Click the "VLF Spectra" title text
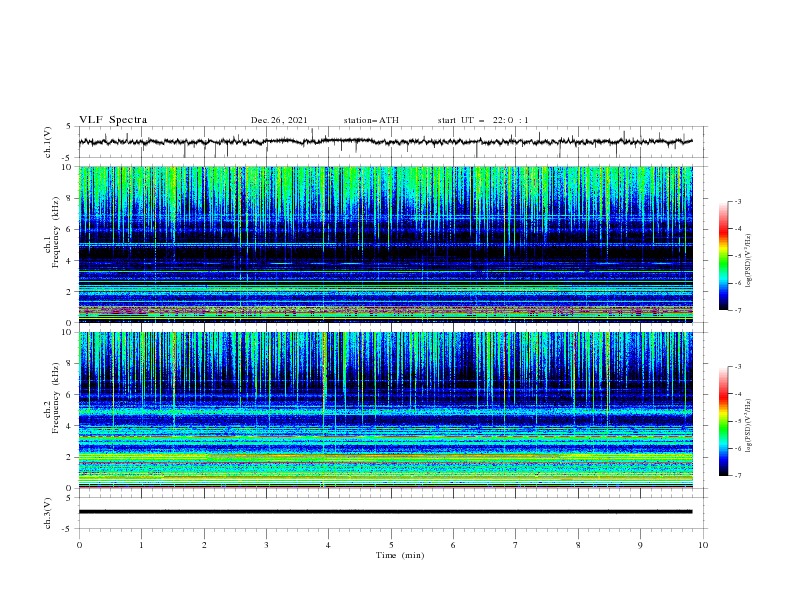Image resolution: width=792 pixels, height=612 pixels. [x=113, y=120]
